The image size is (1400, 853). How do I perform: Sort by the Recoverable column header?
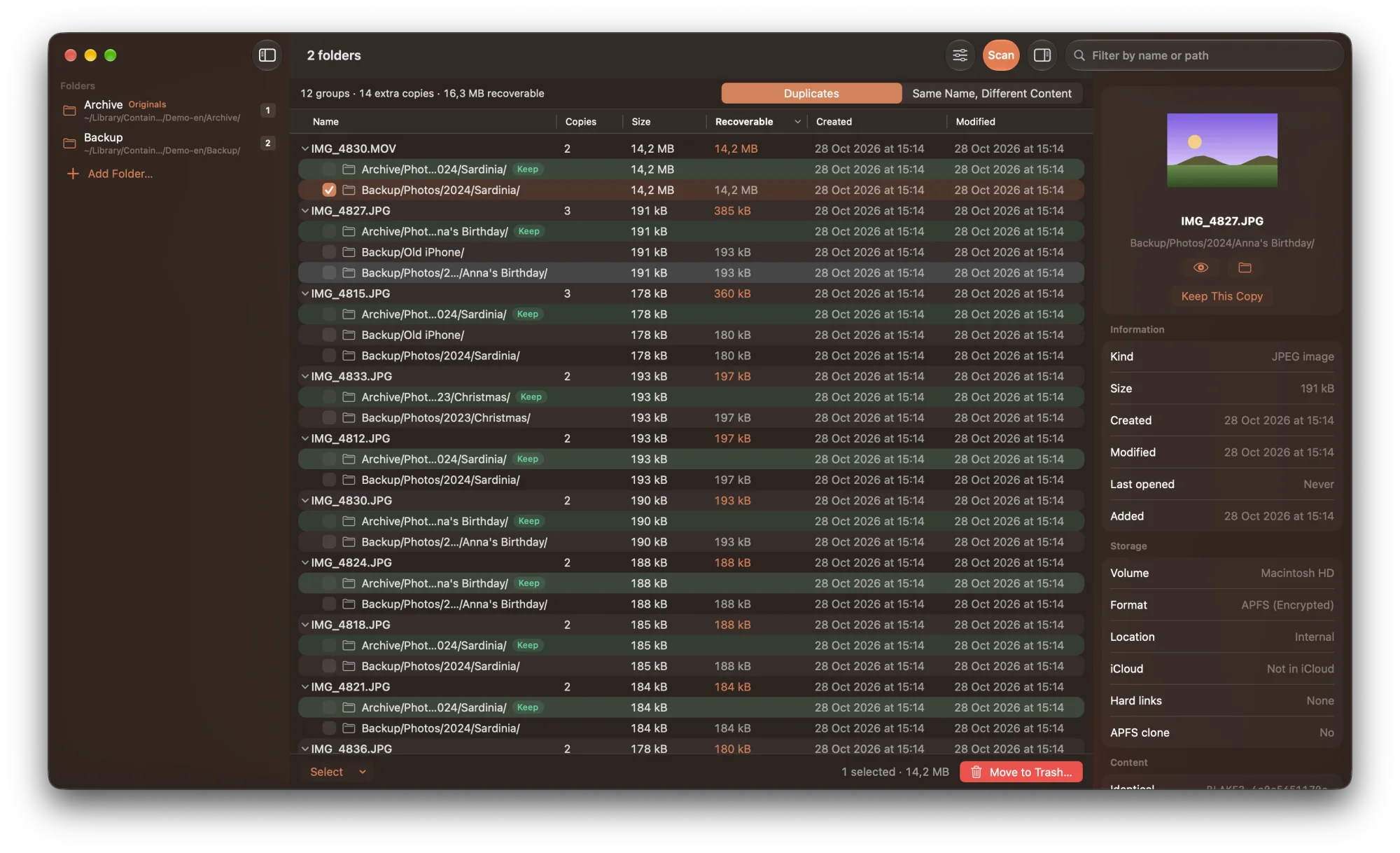coord(757,122)
